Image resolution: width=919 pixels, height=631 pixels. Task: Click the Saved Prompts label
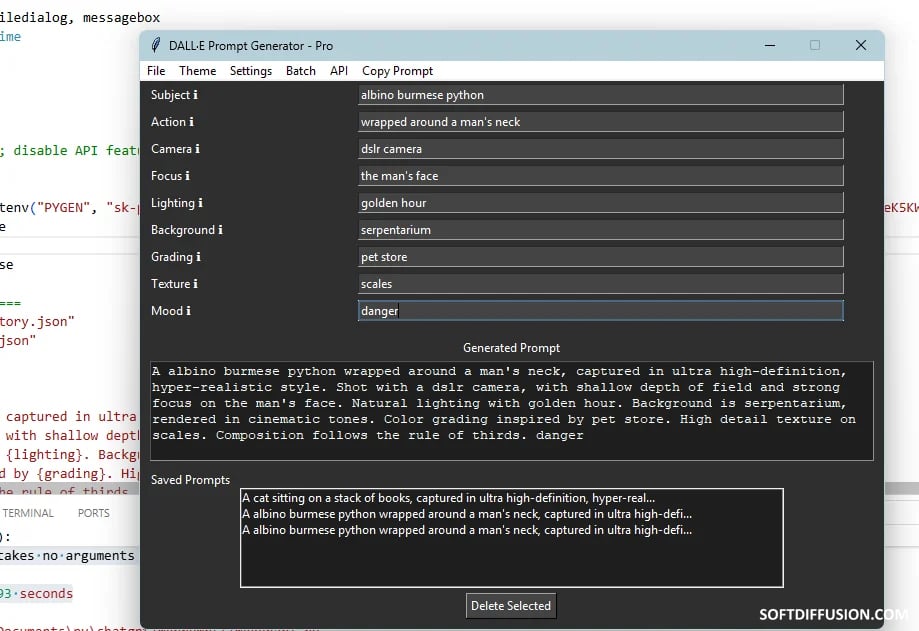pos(190,480)
